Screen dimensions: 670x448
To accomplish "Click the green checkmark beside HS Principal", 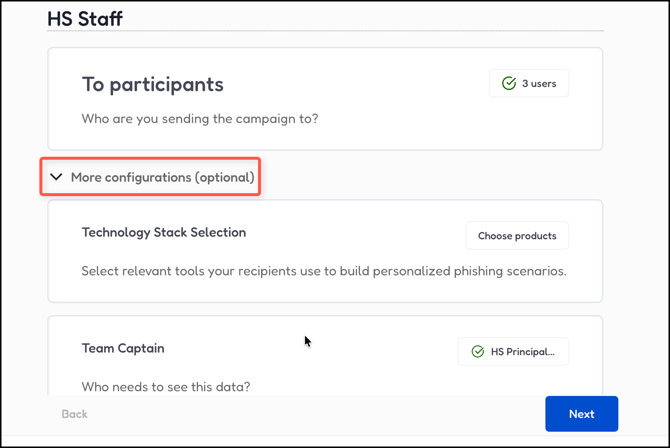I will coord(478,352).
